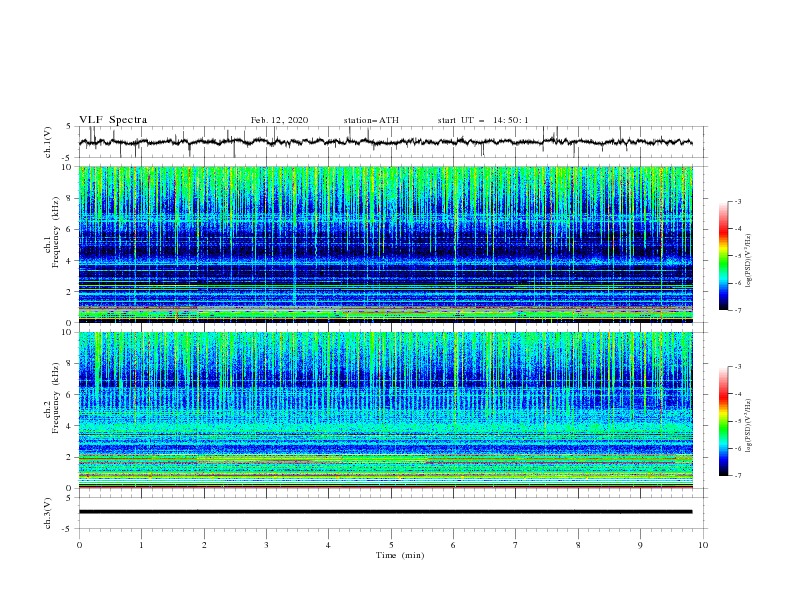Click the "ch.3(V)" axis label
The width and height of the screenshot is (792, 612).
[48, 513]
